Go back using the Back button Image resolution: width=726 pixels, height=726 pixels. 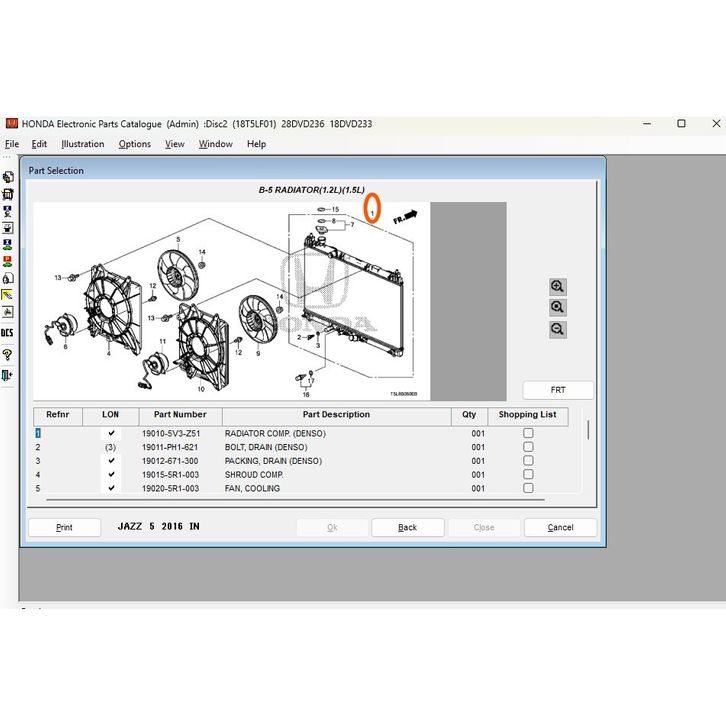(x=407, y=527)
